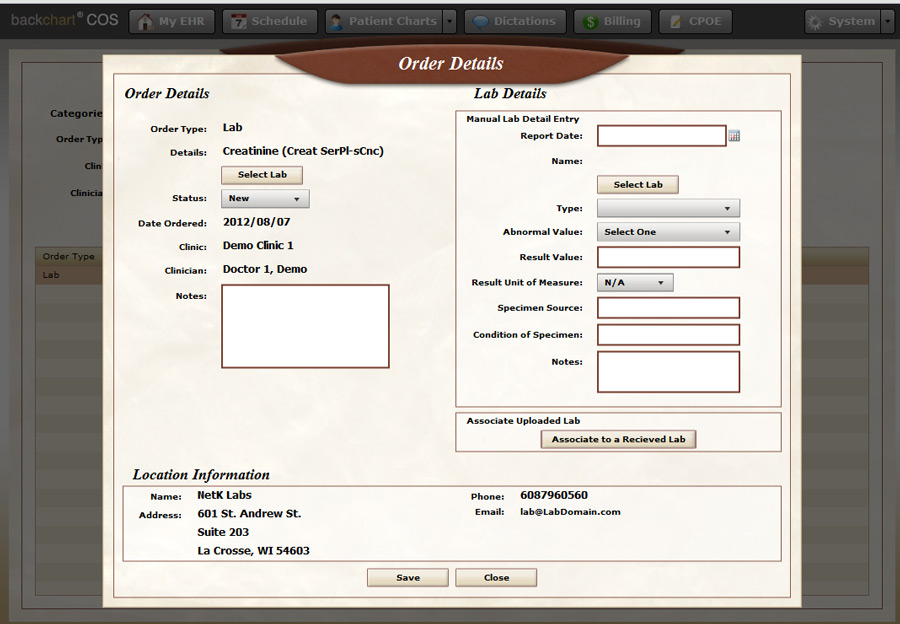Click into the Result Value field
Image resolution: width=900 pixels, height=624 pixels.
pos(668,257)
